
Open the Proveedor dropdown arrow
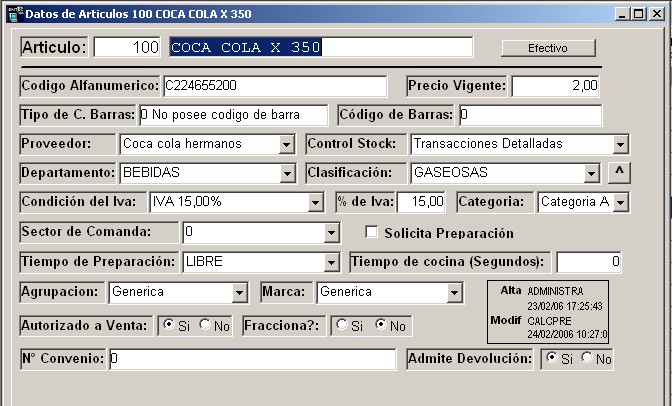[286, 145]
